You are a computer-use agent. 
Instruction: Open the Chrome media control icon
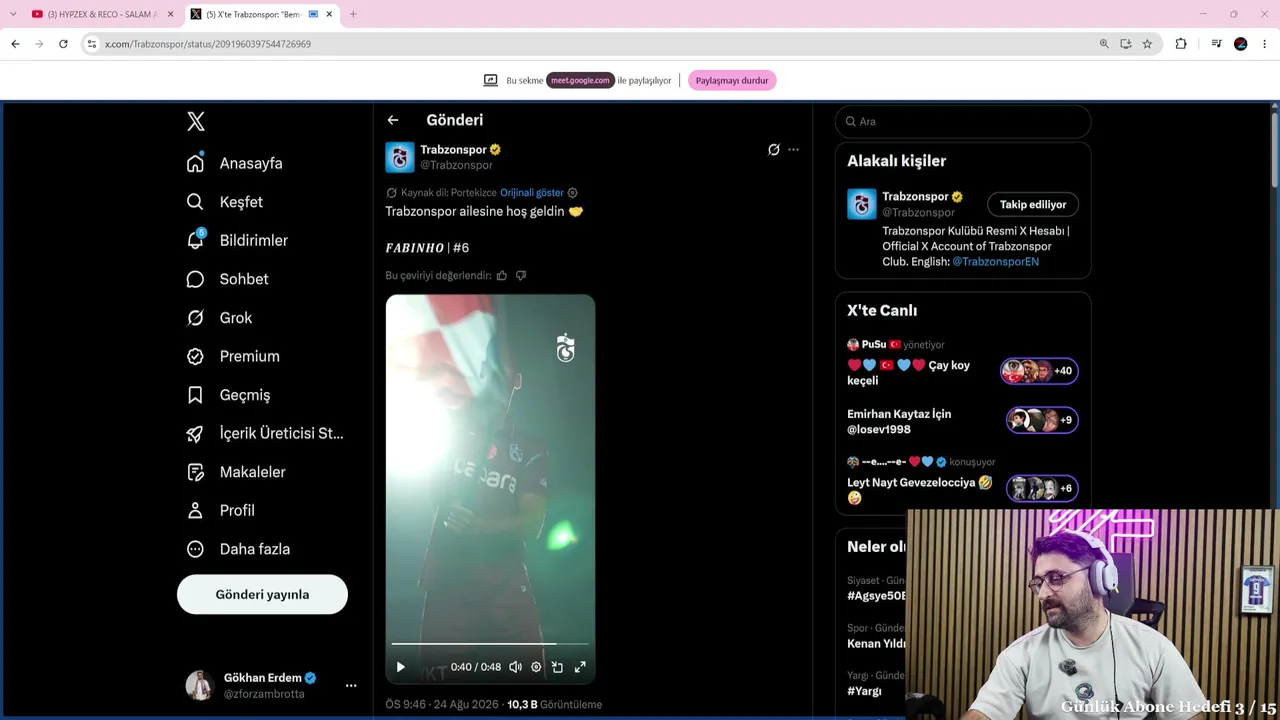[1216, 44]
